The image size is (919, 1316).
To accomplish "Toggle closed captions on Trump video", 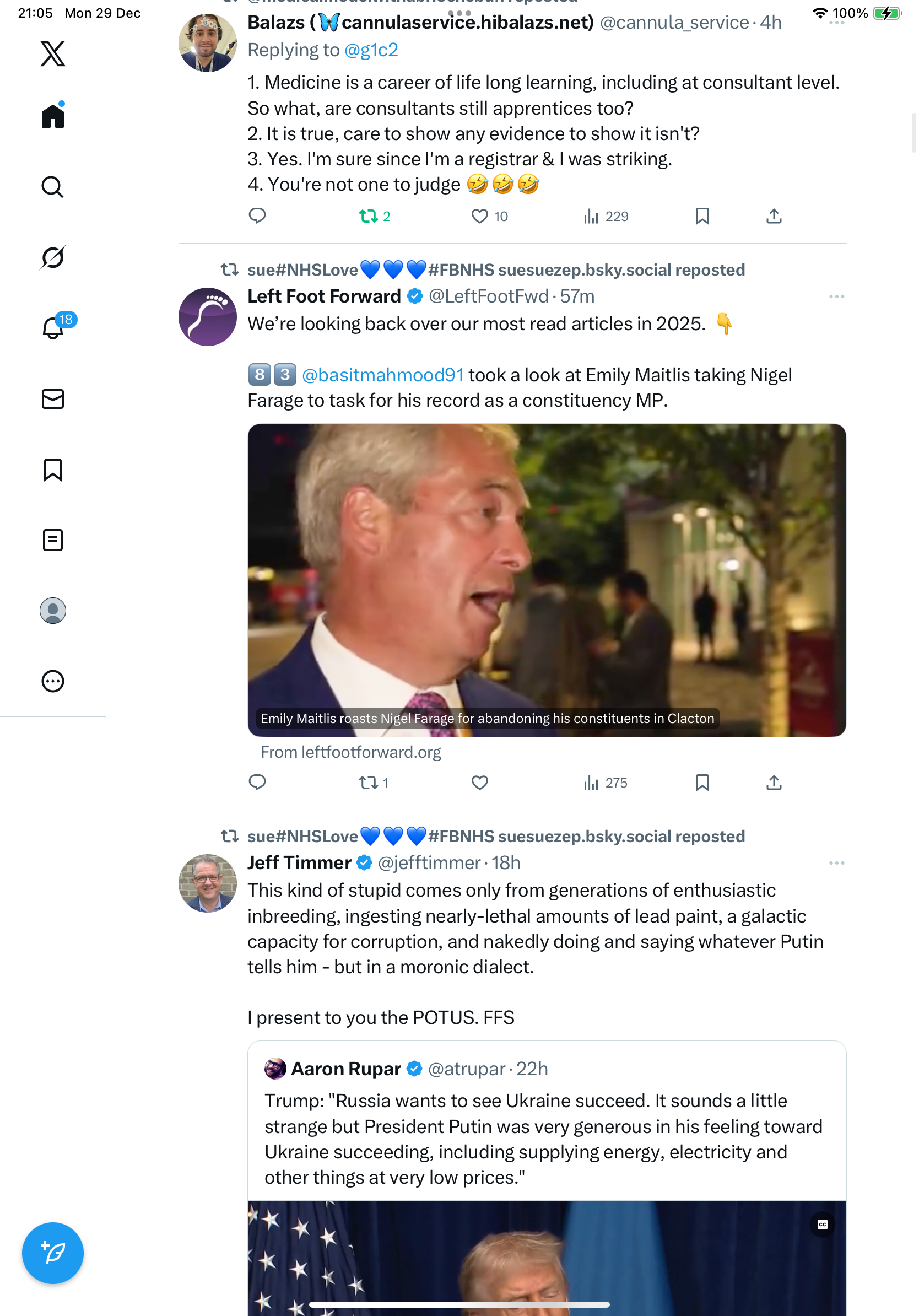I will click(822, 1225).
